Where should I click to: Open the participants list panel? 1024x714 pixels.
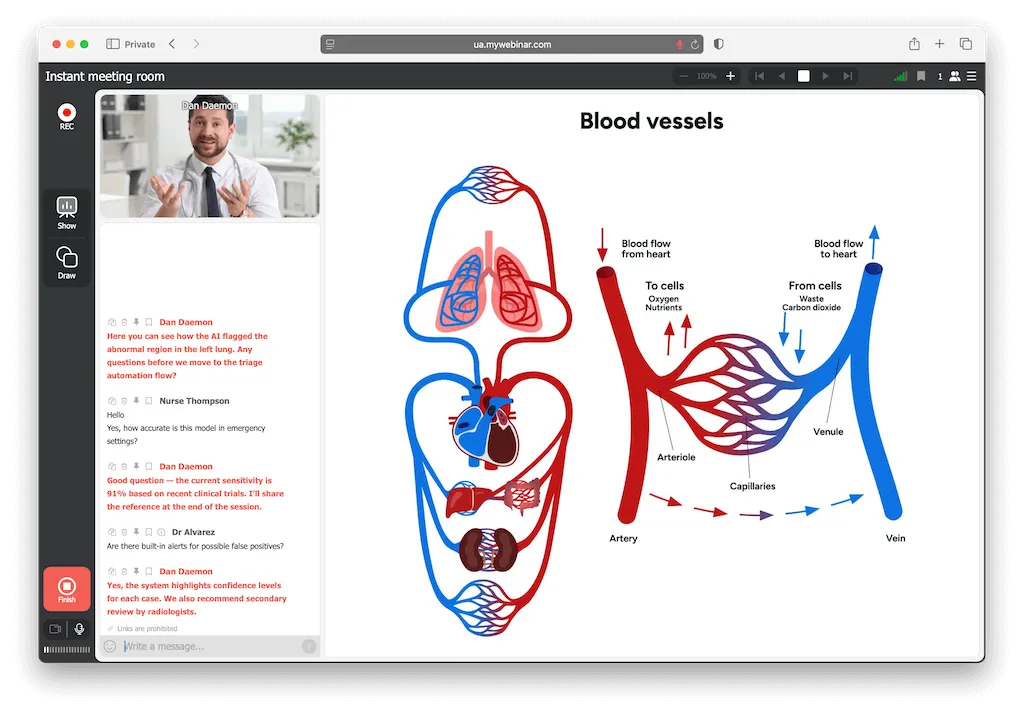point(954,76)
